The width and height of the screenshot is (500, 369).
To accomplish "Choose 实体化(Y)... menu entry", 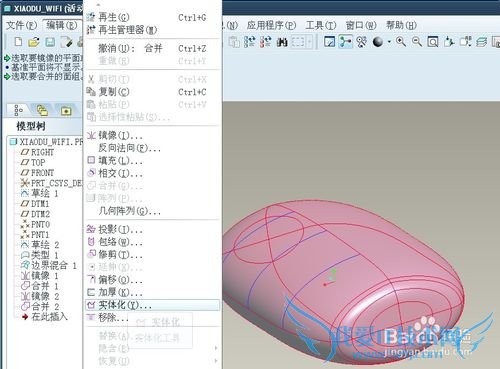I will (x=152, y=305).
